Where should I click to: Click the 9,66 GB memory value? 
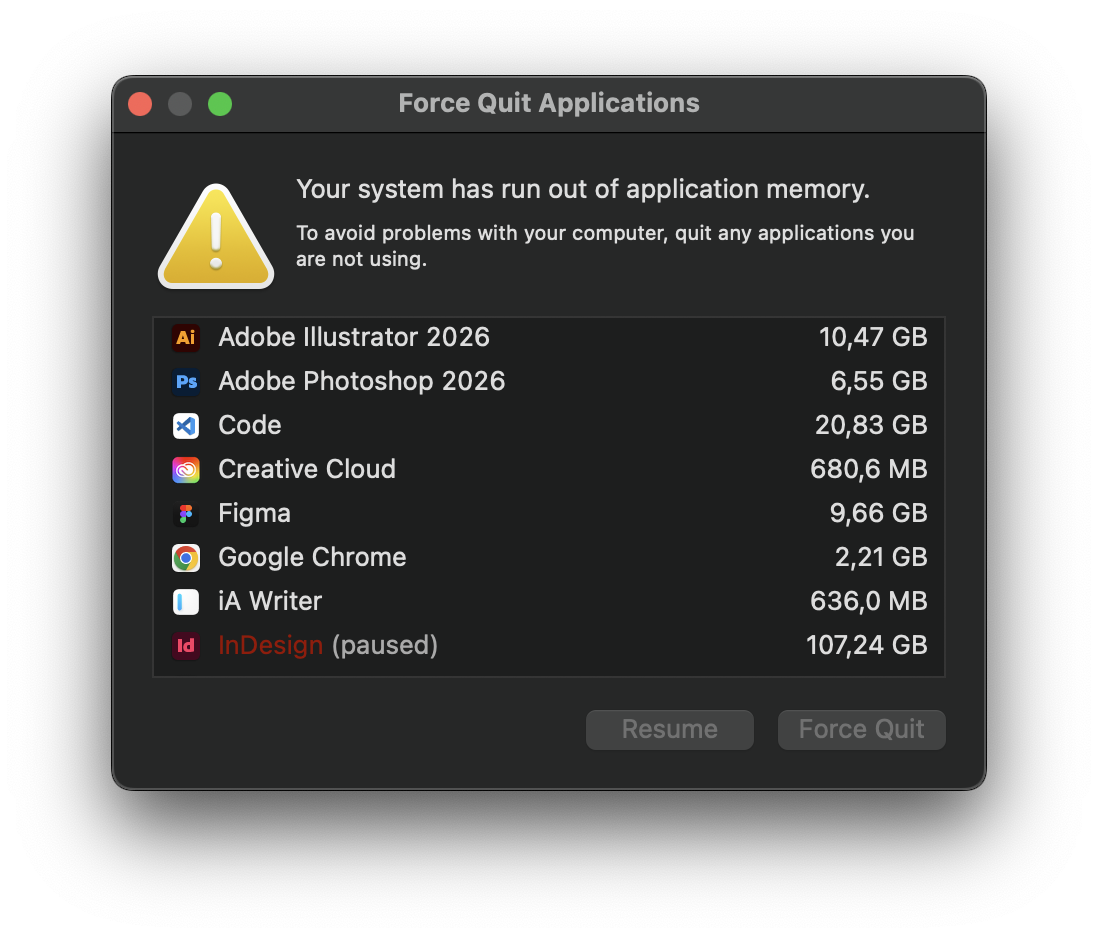(878, 514)
